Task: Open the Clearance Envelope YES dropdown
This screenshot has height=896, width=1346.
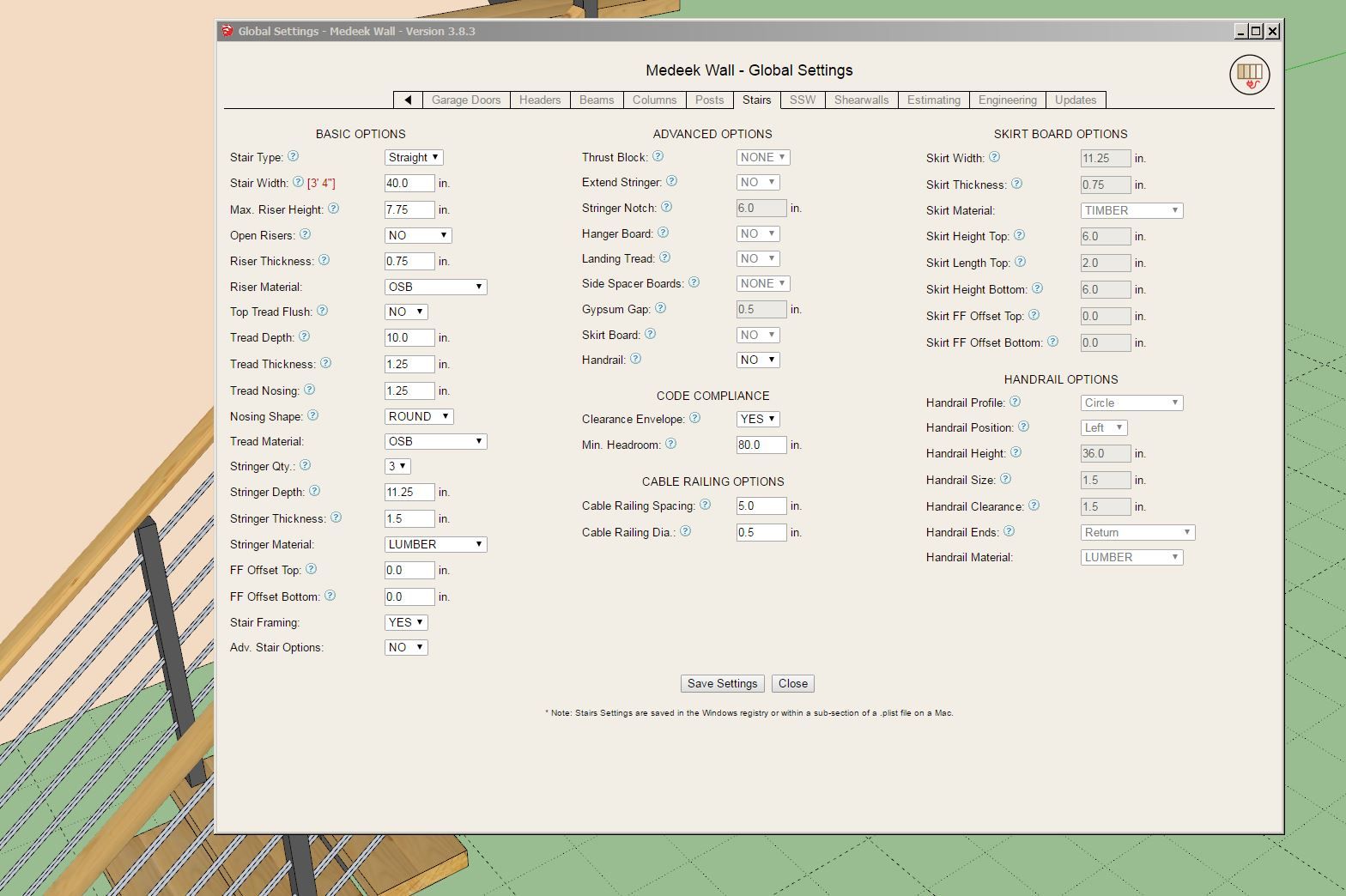Action: tap(758, 419)
